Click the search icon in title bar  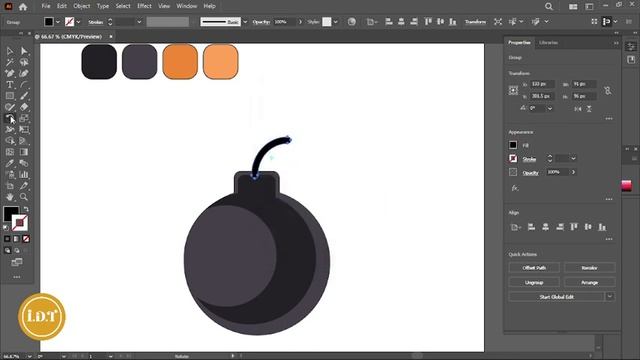(549, 7)
